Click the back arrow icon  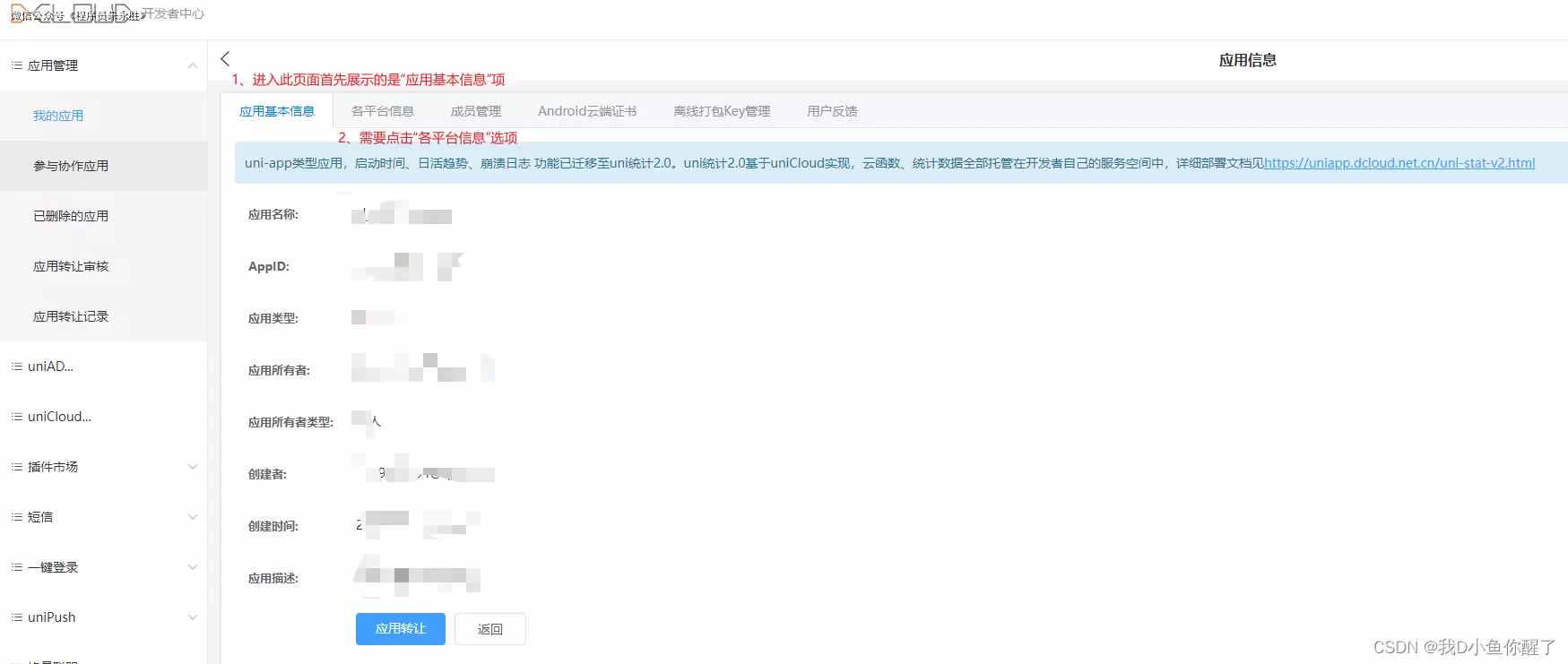(x=225, y=59)
